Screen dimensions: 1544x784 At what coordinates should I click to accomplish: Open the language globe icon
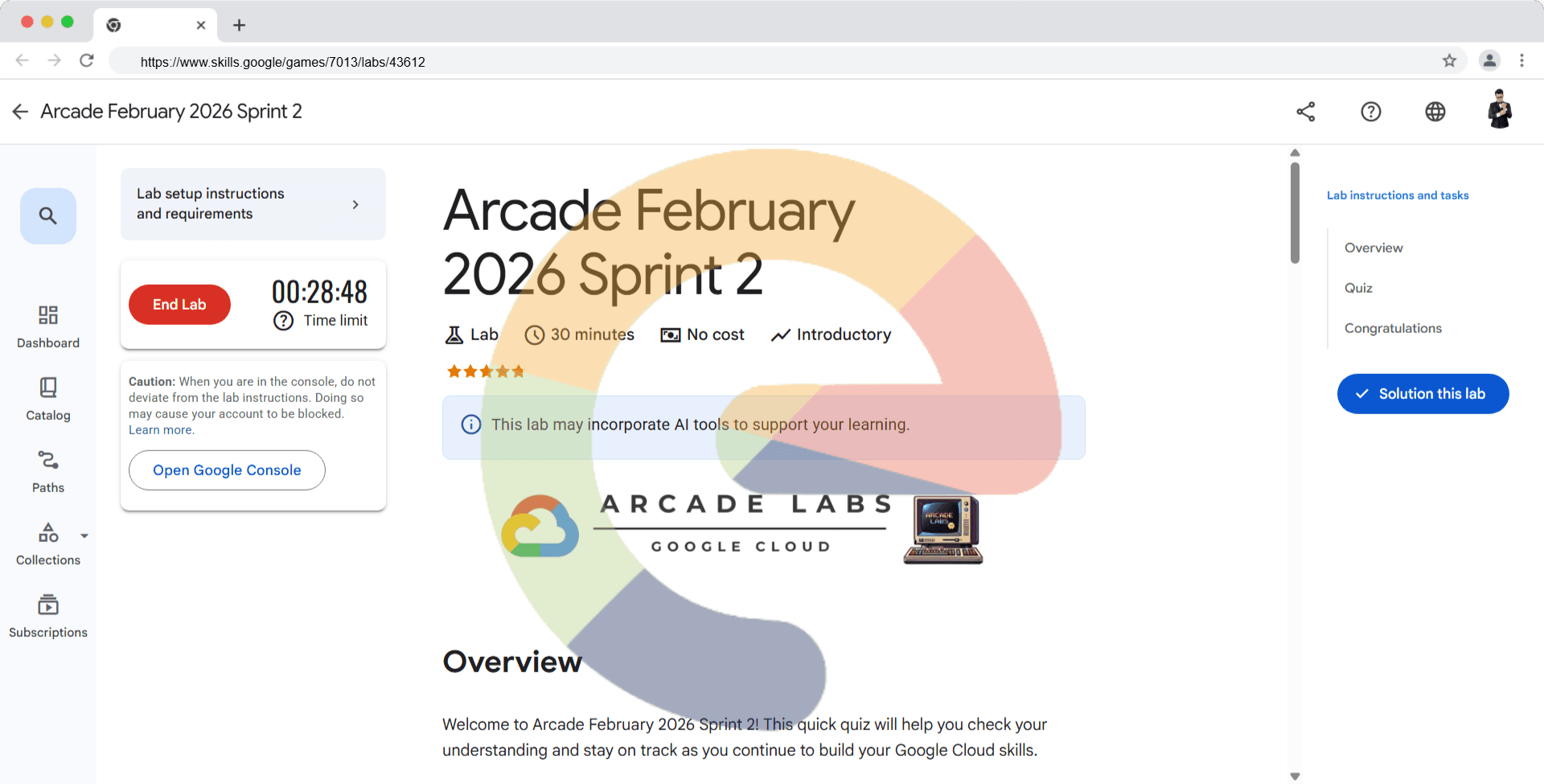pyautogui.click(x=1435, y=112)
